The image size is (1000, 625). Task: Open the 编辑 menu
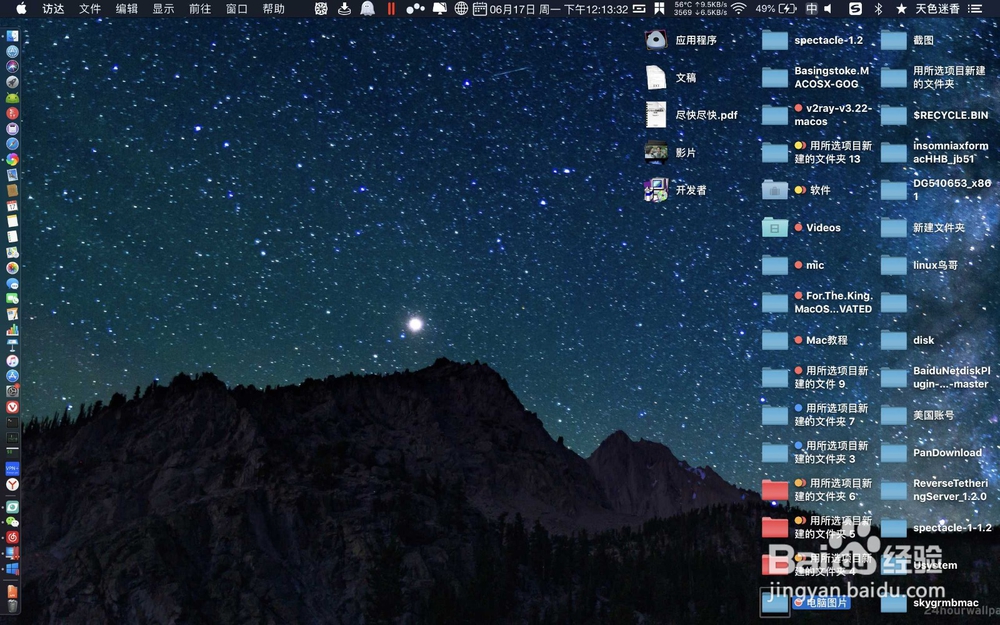(x=127, y=8)
